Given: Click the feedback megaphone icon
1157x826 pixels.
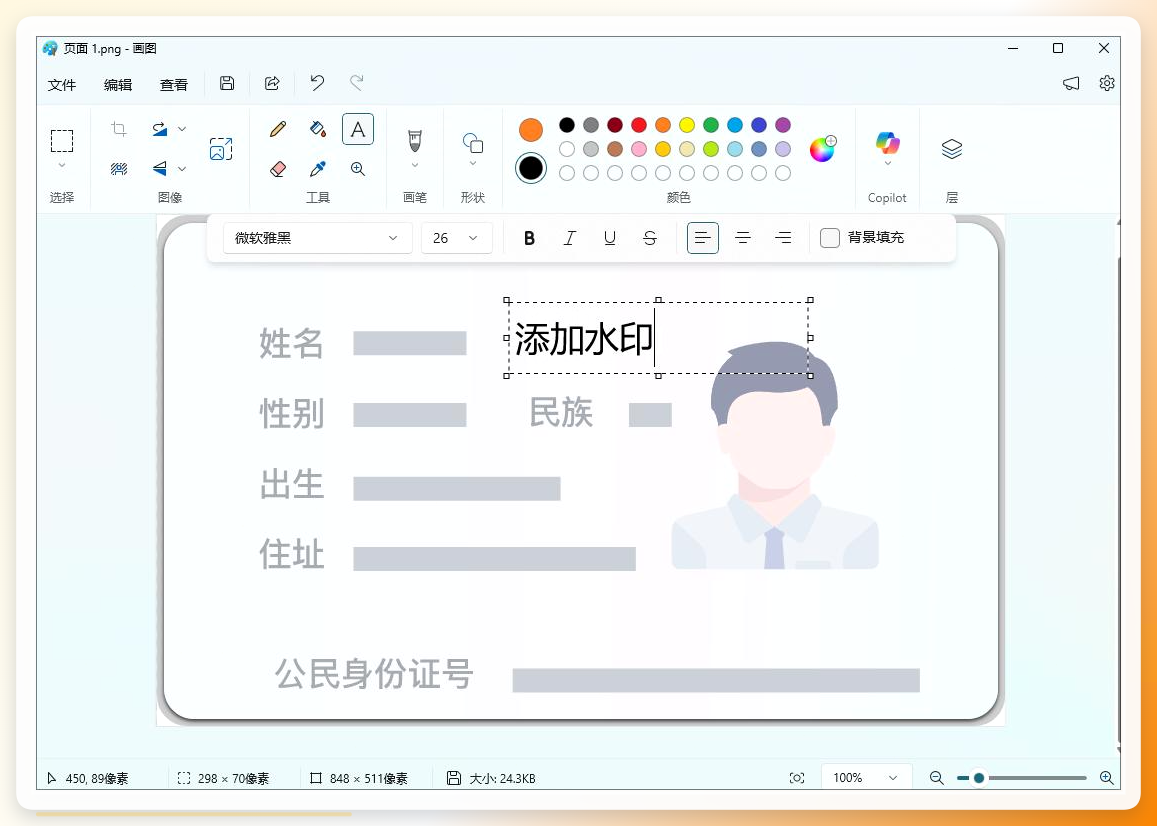Looking at the screenshot, I should click(1071, 83).
